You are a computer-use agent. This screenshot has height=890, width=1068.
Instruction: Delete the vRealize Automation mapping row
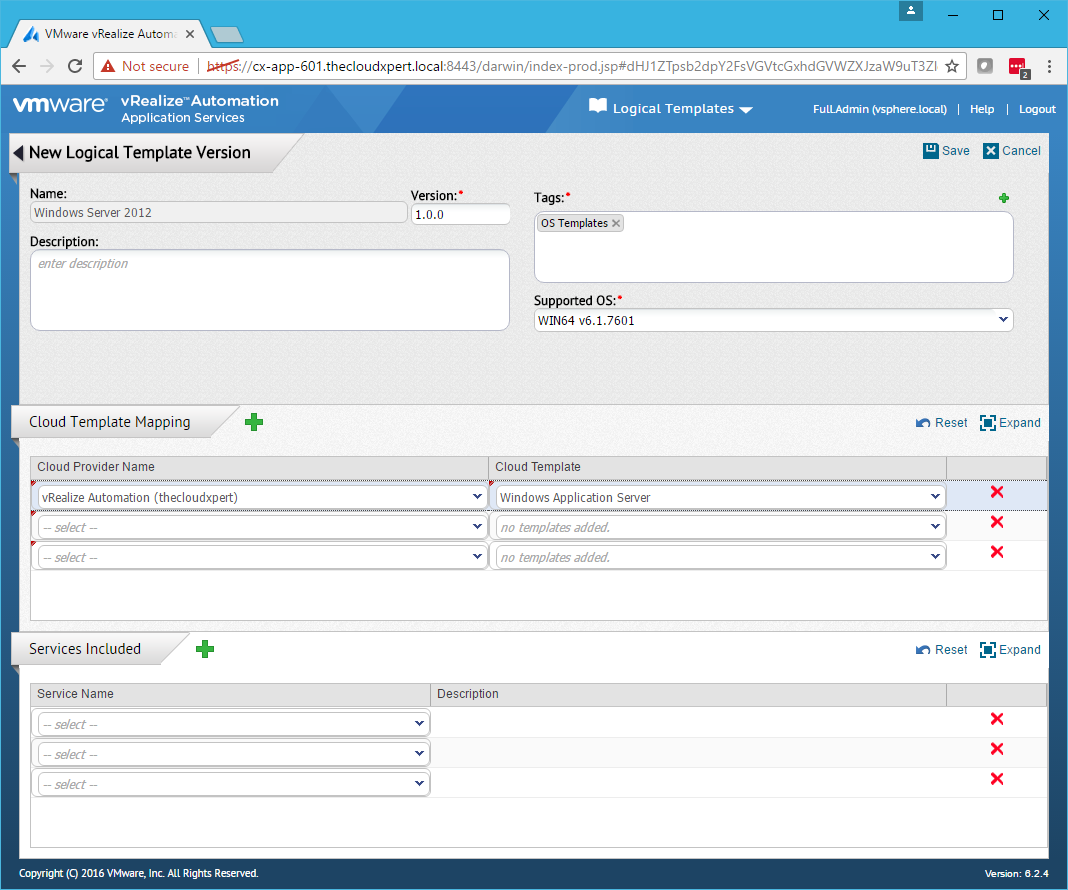click(996, 492)
